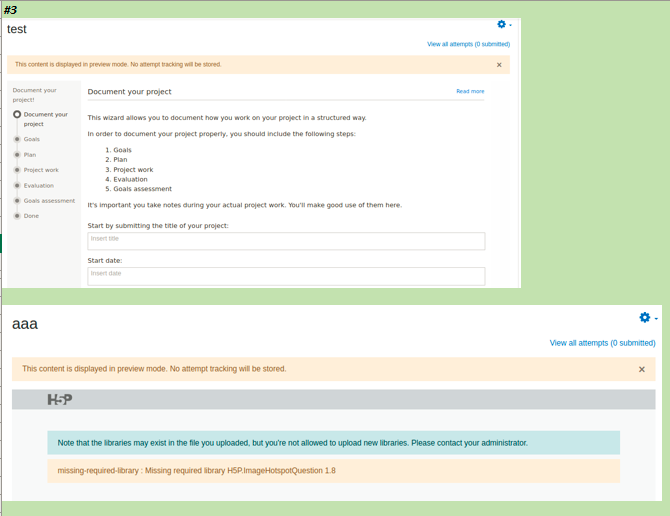
Task: Click the H5P logo in grey header
Action: (x=60, y=399)
